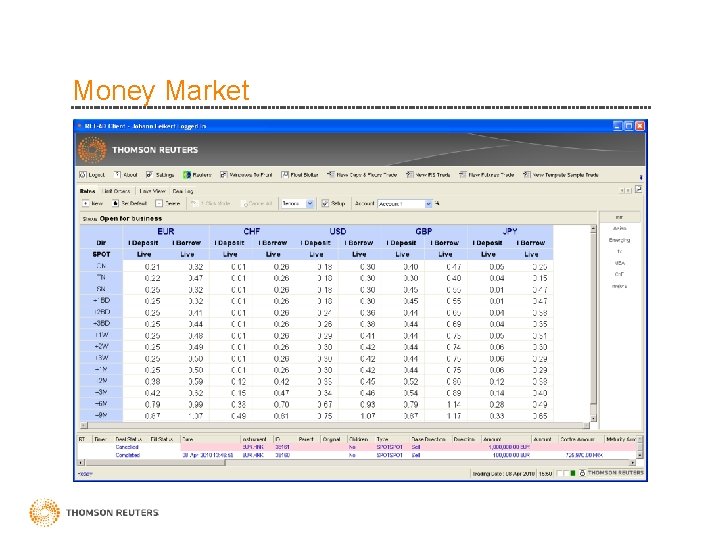
Task: Sort deals by Base Direction column
Action: (x=430, y=439)
